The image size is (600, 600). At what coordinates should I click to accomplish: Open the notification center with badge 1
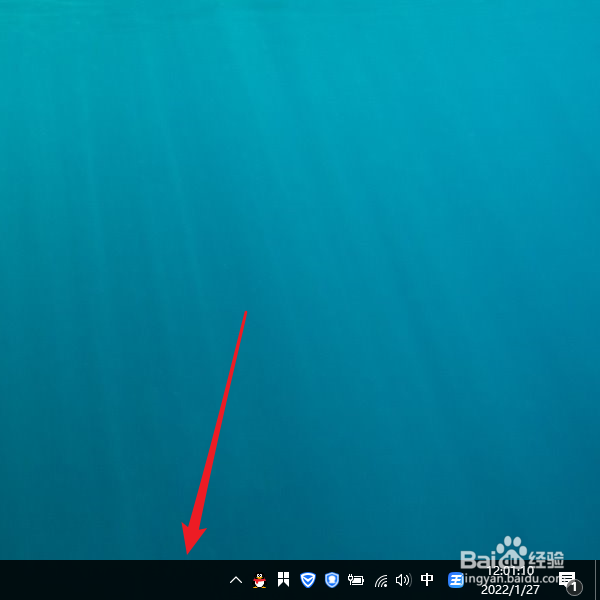tap(569, 581)
